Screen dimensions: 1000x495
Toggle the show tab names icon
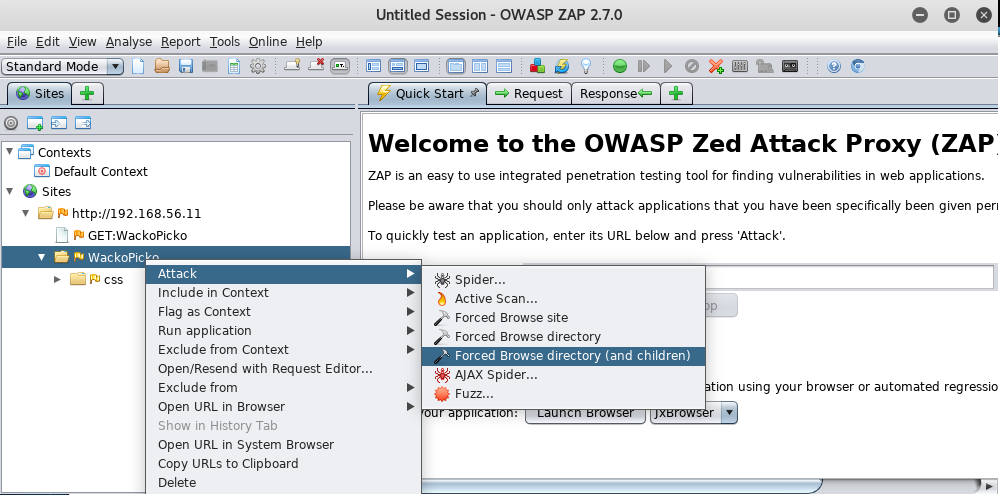[x=340, y=66]
